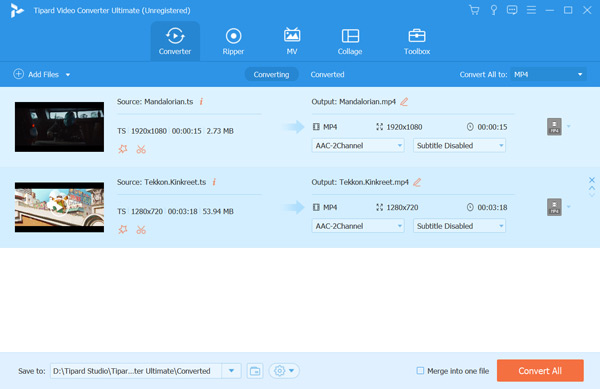The width and height of the screenshot is (600, 389).
Task: Open the shopping cart purchase icon
Action: [x=474, y=10]
